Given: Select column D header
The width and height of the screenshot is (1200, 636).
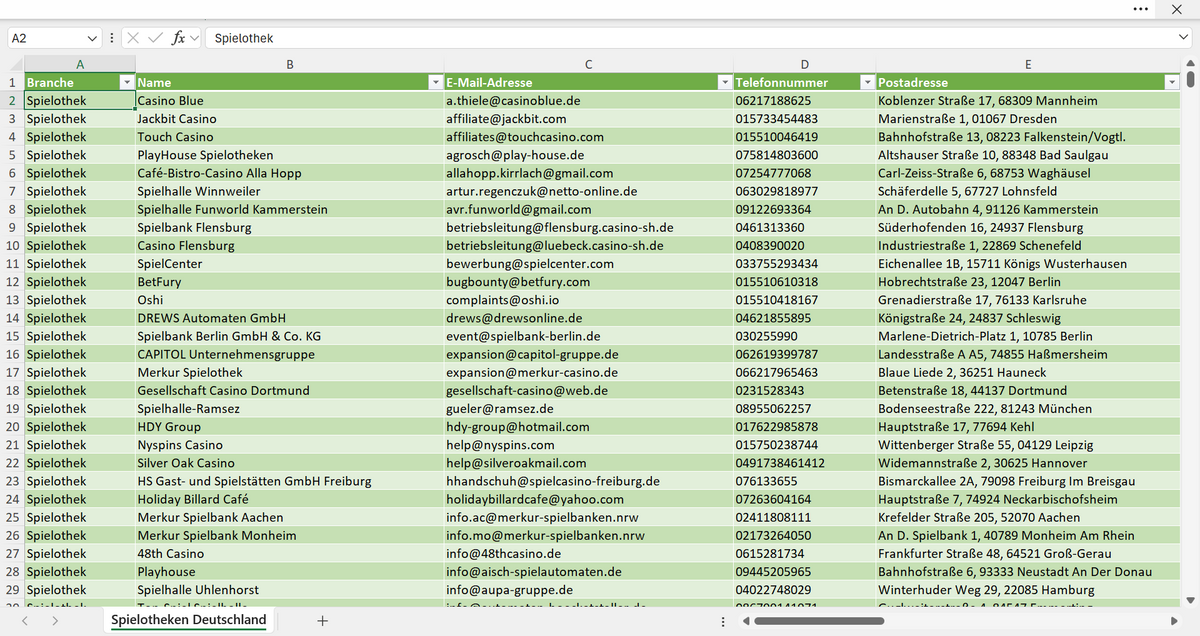Looking at the screenshot, I should (x=805, y=64).
